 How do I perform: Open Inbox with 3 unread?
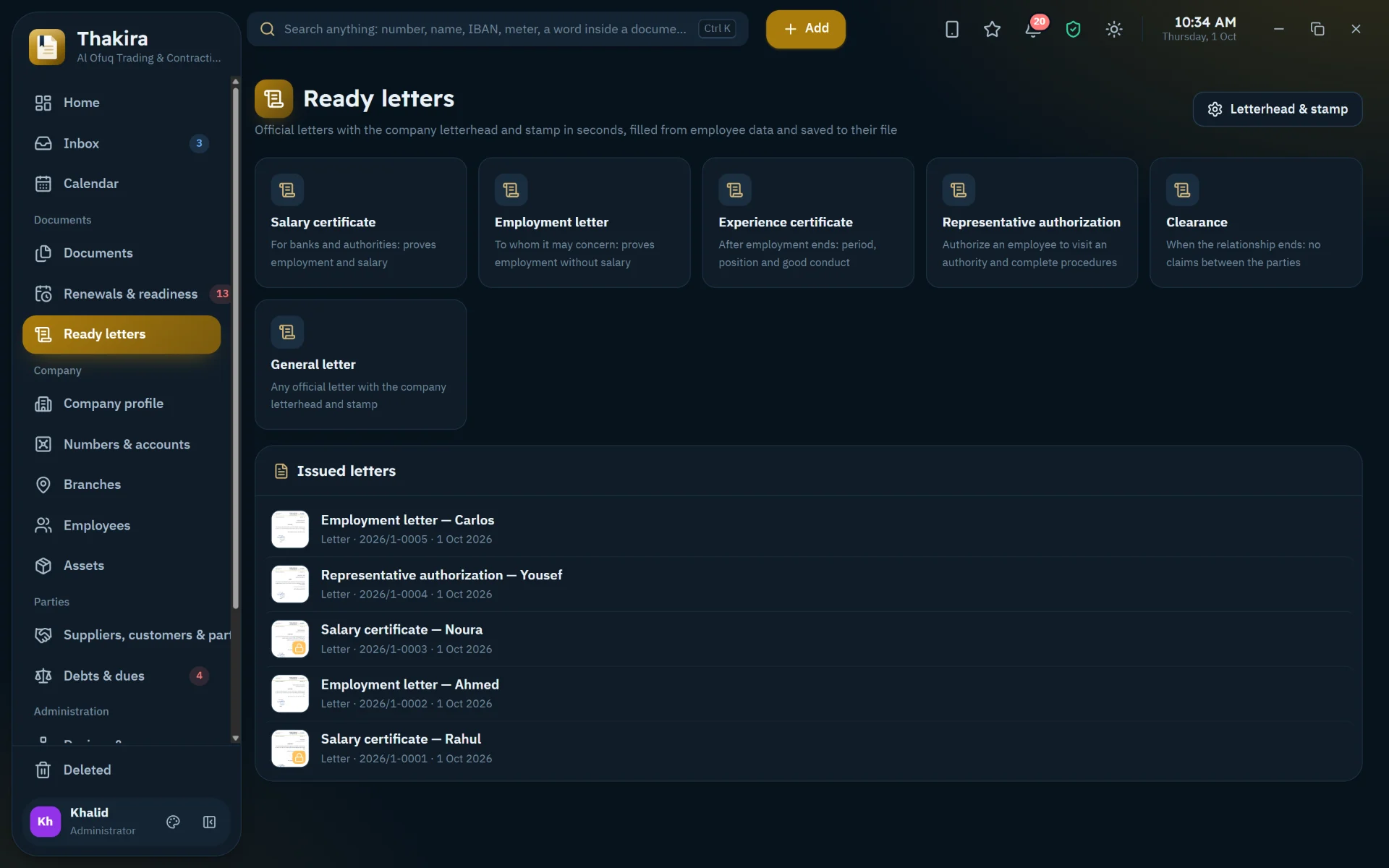click(122, 143)
